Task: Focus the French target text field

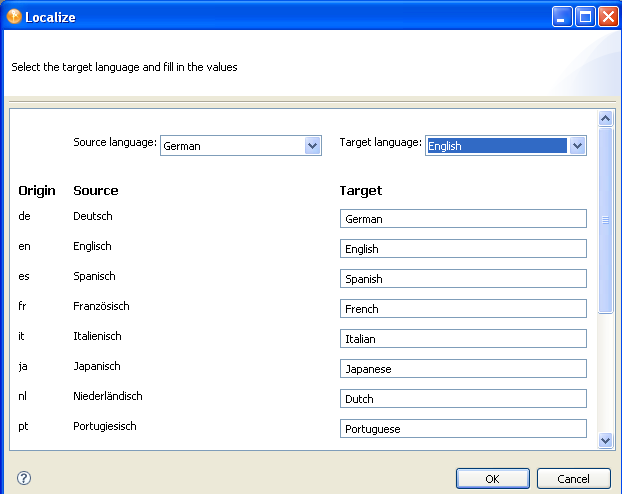Action: click(x=463, y=309)
